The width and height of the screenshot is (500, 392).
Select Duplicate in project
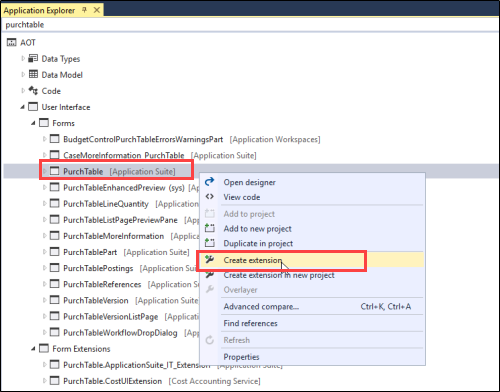pos(258,243)
